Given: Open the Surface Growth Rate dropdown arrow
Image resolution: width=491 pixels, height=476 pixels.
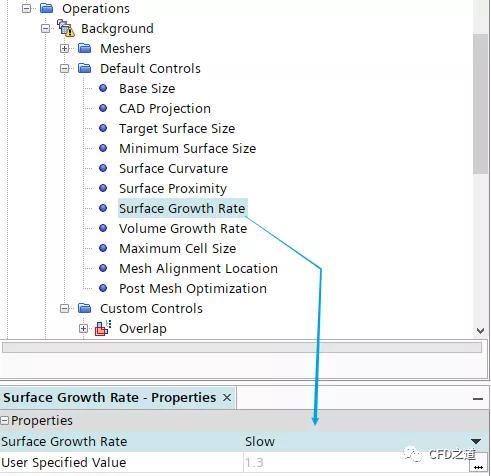Looking at the screenshot, I should tap(476, 441).
